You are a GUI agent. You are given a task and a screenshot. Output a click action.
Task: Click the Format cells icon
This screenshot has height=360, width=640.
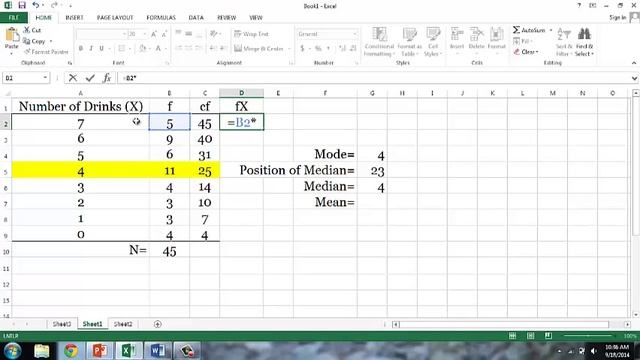click(x=496, y=34)
